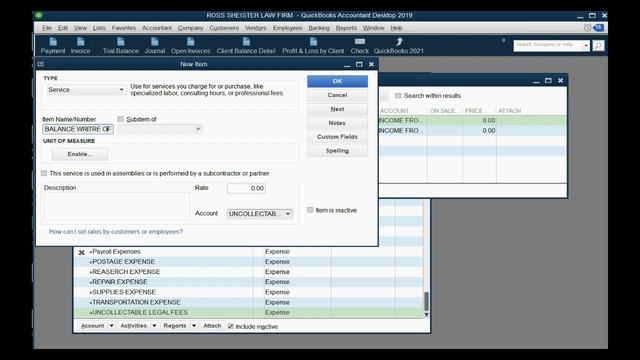This screenshot has height=360, width=640.
Task: Open the Account UNCOLLECTAB dropdown
Action: [288, 214]
